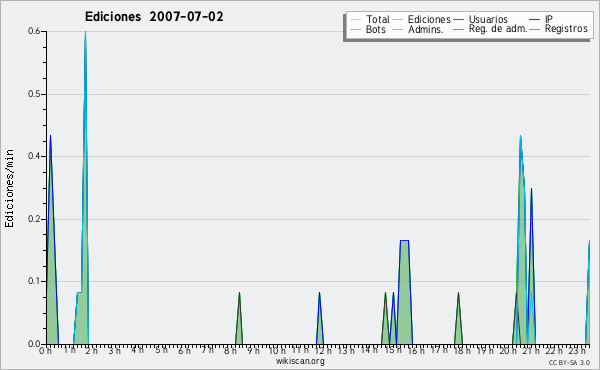Click the orange line swatch beside Bots
600x370 pixels.
355,29
